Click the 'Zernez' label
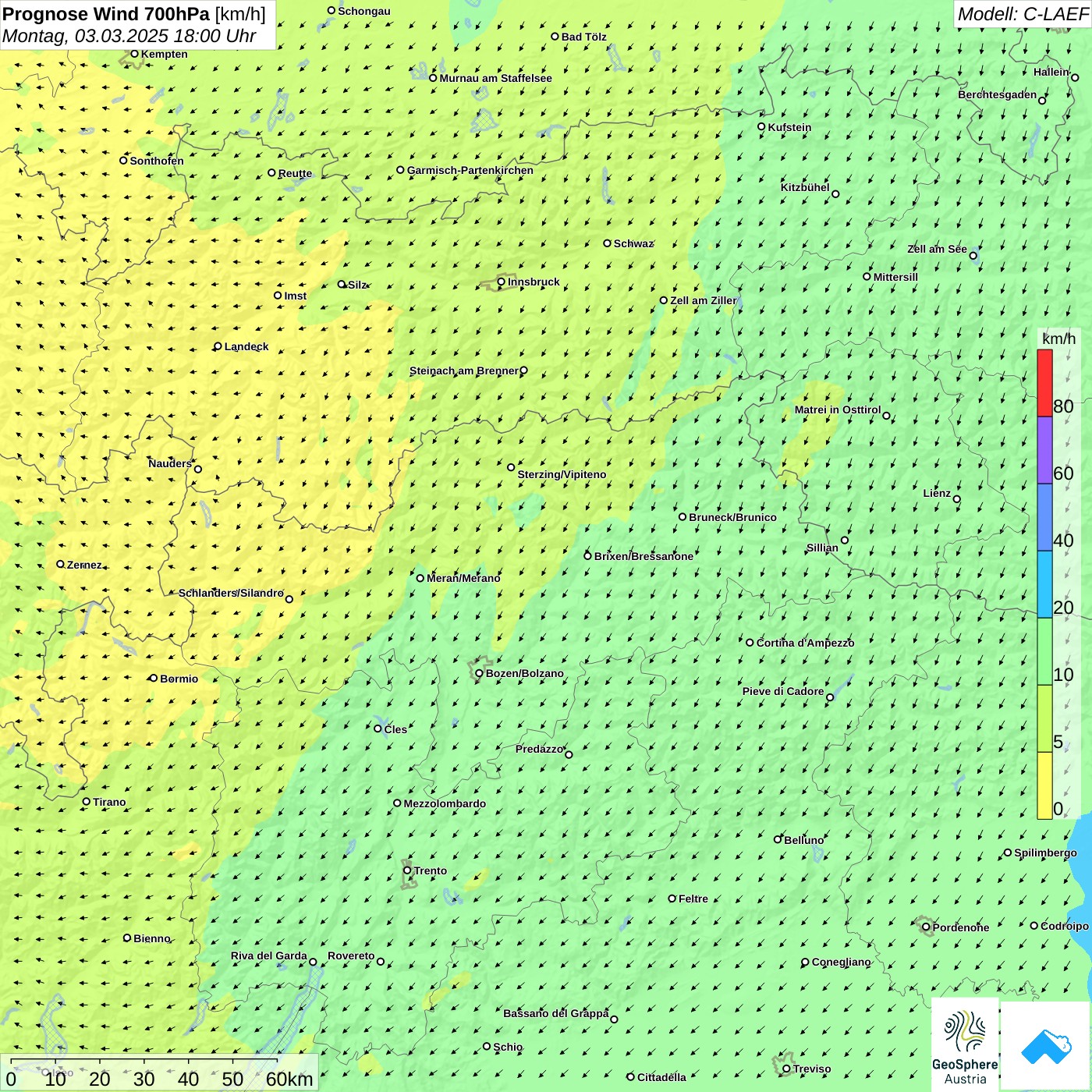The width and height of the screenshot is (1092, 1092). (x=84, y=565)
